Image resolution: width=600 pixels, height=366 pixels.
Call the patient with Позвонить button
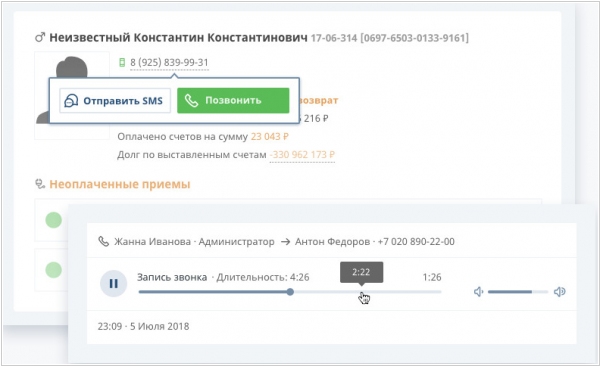click(233, 101)
